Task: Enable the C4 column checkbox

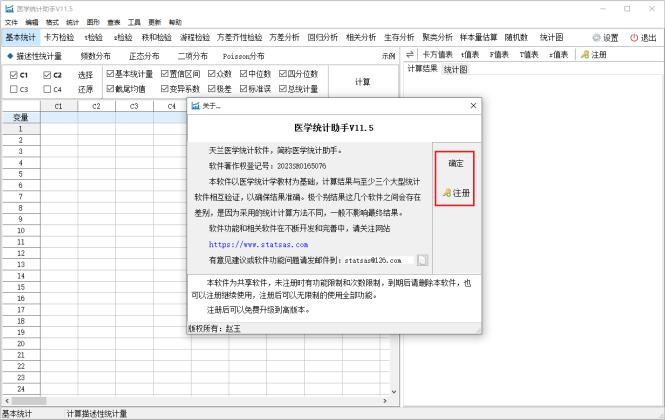Action: pos(47,89)
